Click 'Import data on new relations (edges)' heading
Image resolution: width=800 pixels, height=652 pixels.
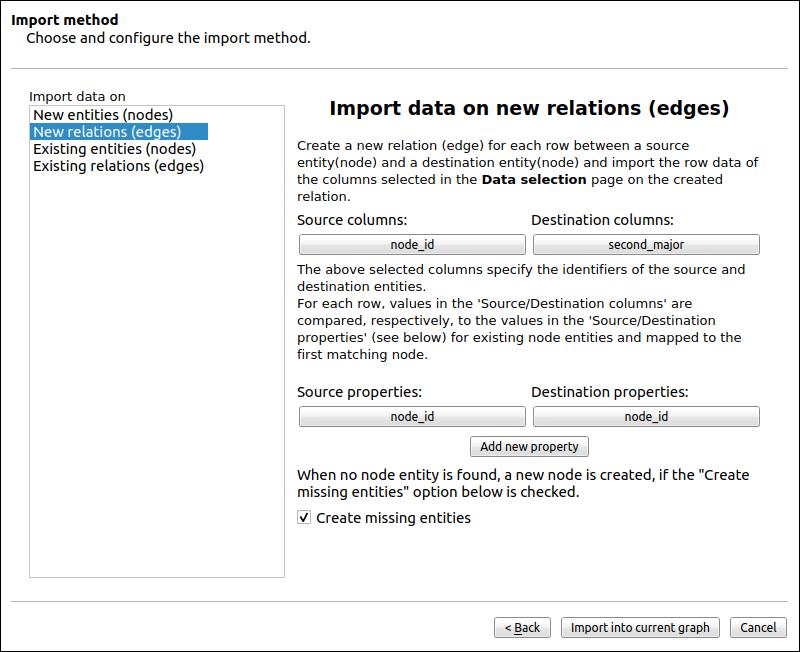(529, 108)
